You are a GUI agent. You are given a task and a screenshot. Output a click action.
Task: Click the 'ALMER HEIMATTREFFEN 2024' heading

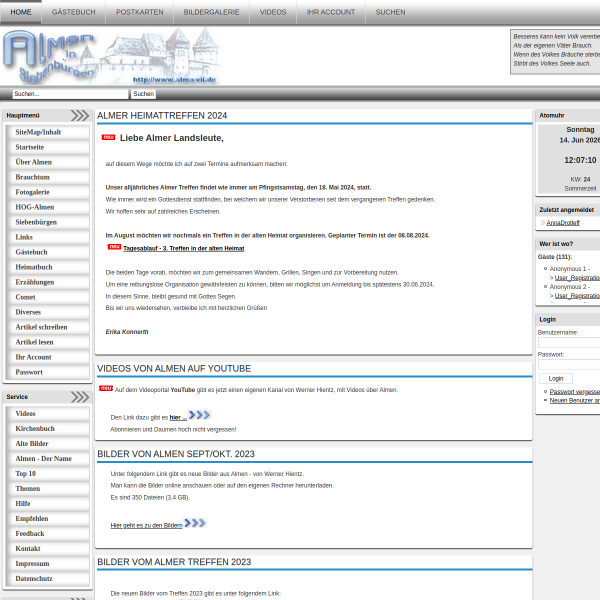click(162, 116)
